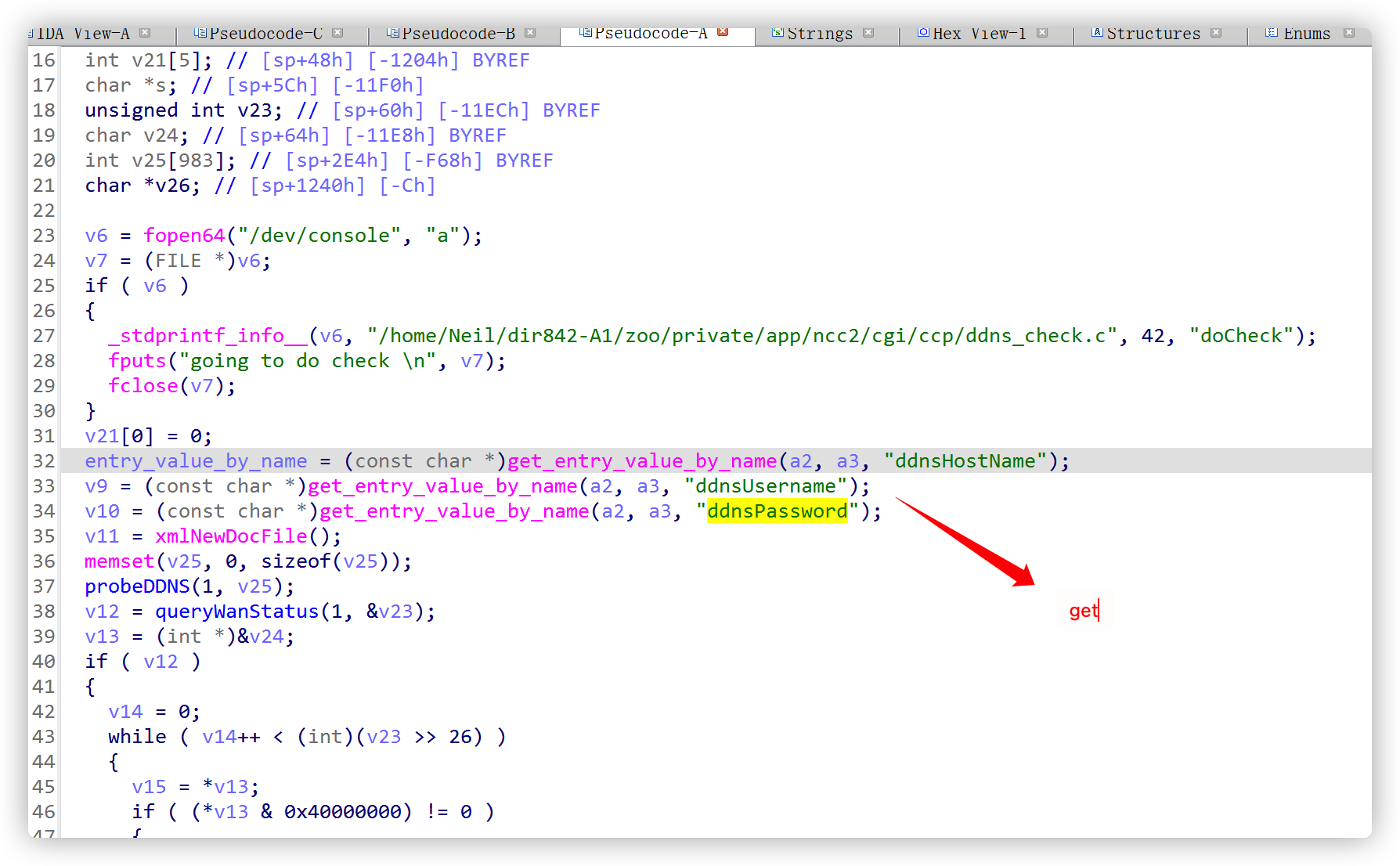
Task: Switch to the Structures tab
Action: [1153, 34]
